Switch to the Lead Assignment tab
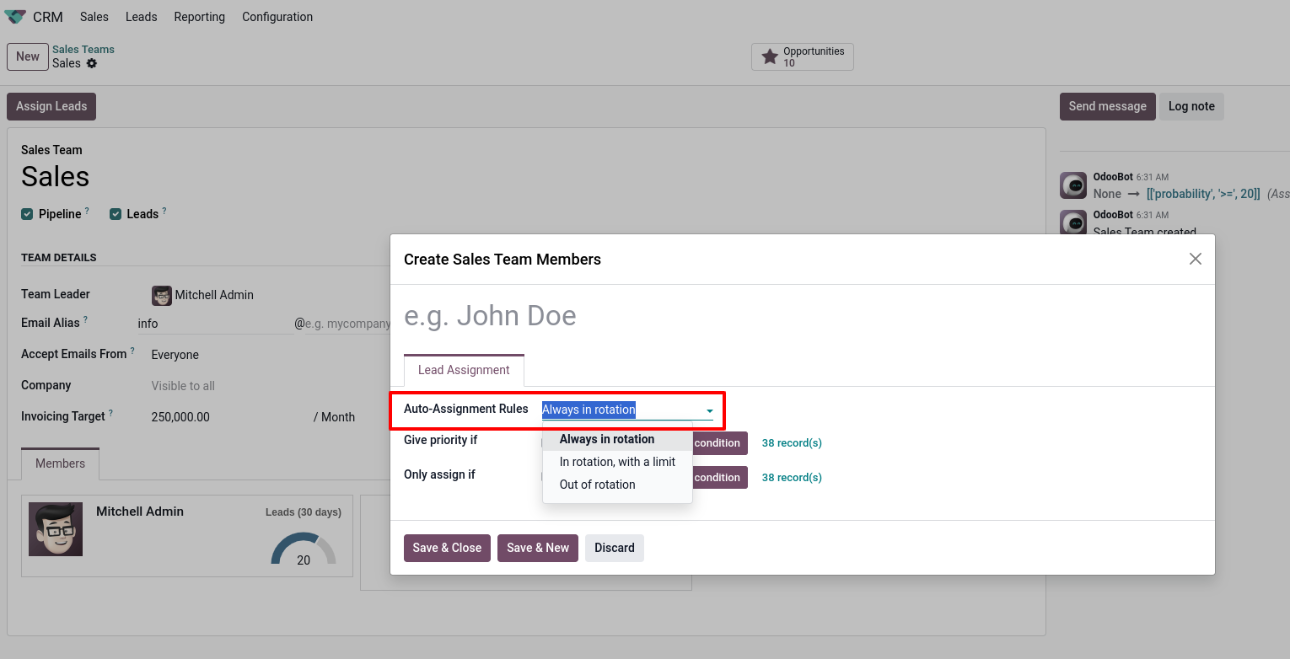Viewport: 1290px width, 659px height. coord(463,370)
